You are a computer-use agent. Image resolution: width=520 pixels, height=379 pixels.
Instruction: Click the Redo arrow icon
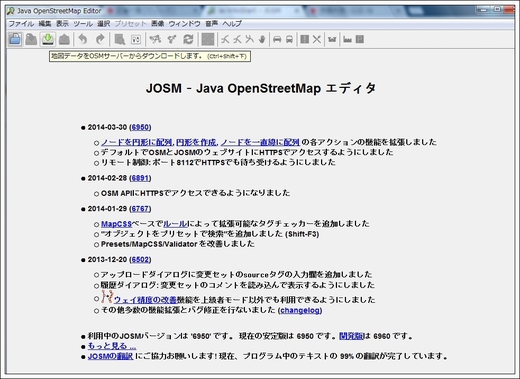100,40
